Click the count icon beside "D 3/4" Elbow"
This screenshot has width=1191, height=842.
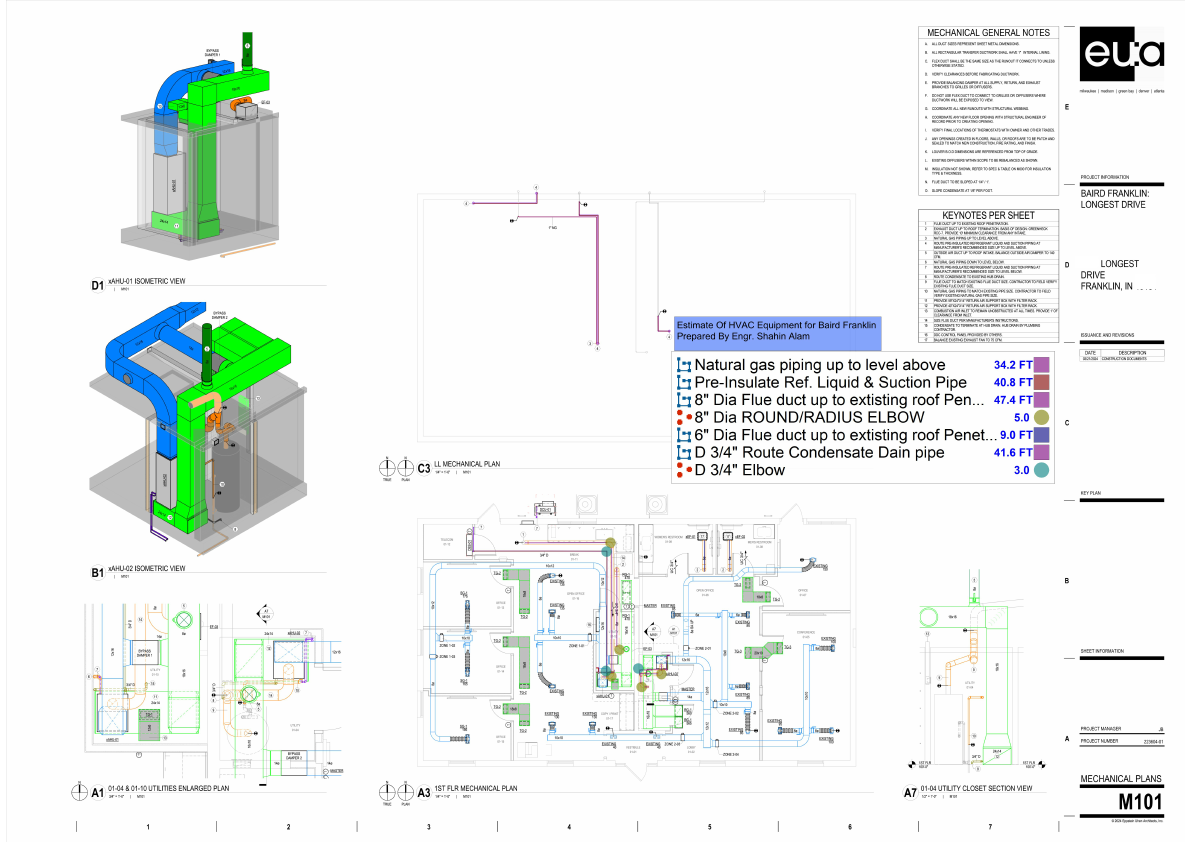point(683,469)
